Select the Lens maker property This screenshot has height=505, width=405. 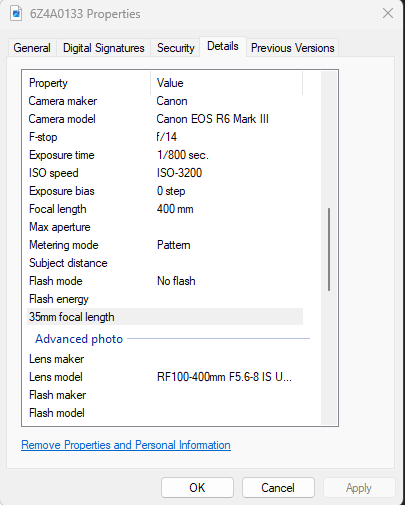[57, 359]
